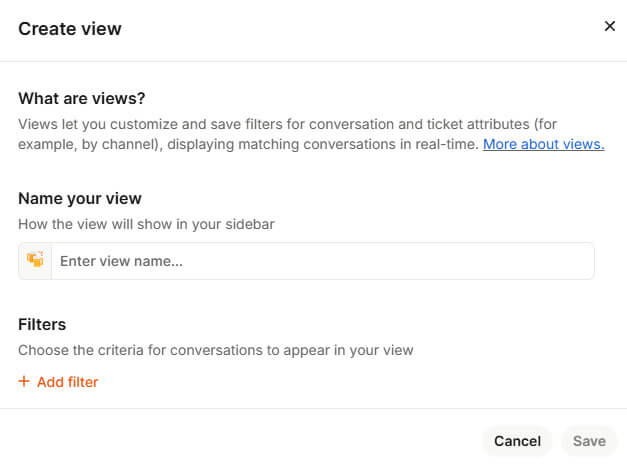Focus the Enter view name field
The image size is (627, 464).
(x=320, y=261)
